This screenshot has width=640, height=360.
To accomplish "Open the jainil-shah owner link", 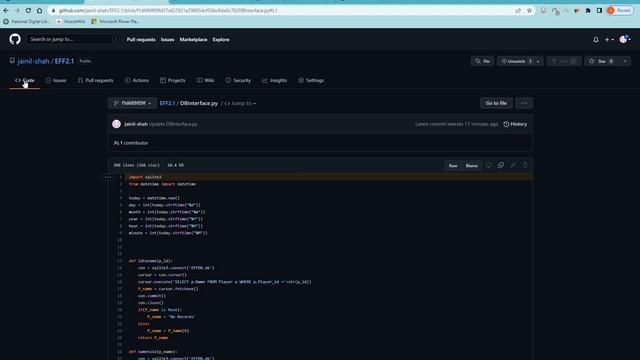I will pyautogui.click(x=33, y=61).
